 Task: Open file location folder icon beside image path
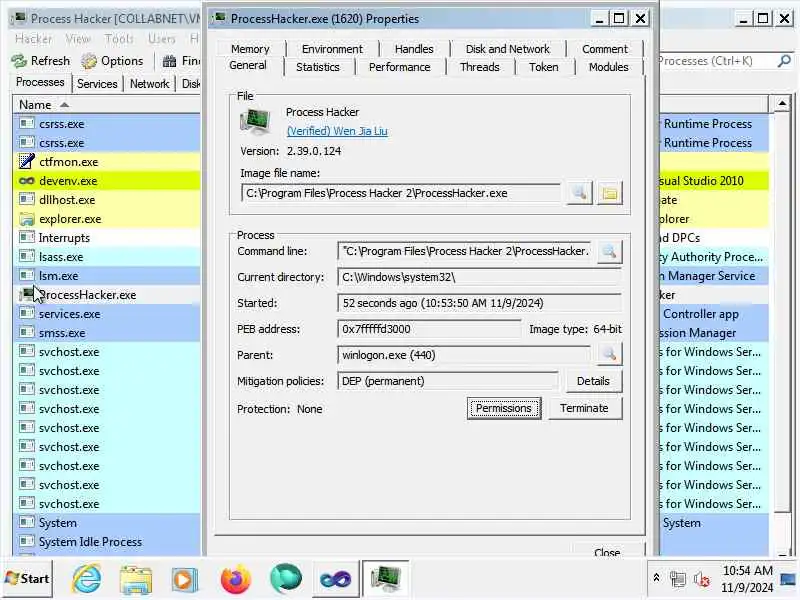[x=610, y=193]
